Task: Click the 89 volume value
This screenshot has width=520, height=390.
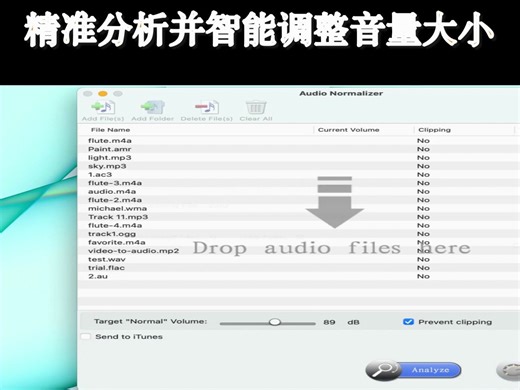Action: click(329, 322)
